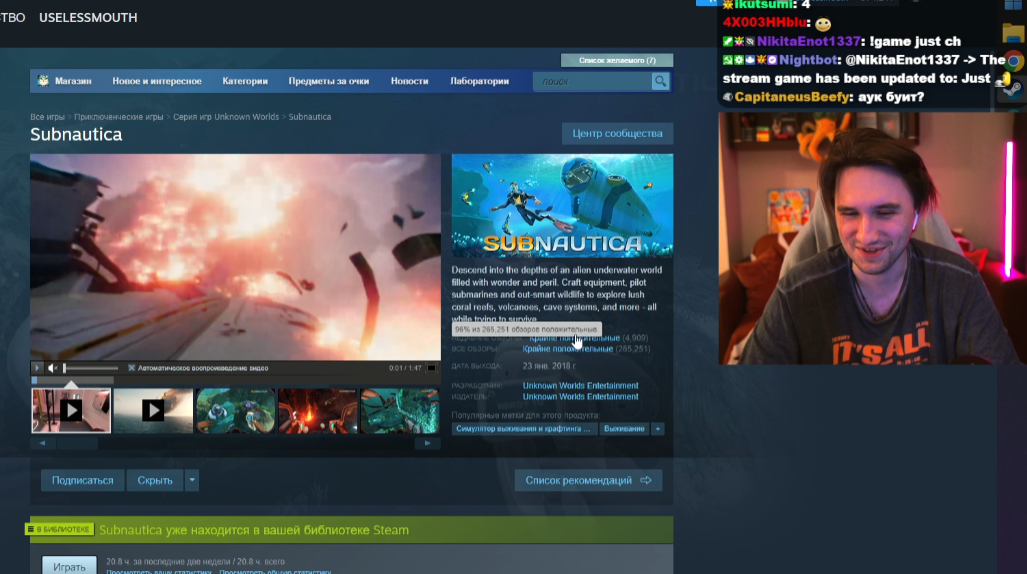This screenshot has height=574, width=1027.
Task: Click Симулятор выживания и крафтинга tag
Action: tap(523, 429)
